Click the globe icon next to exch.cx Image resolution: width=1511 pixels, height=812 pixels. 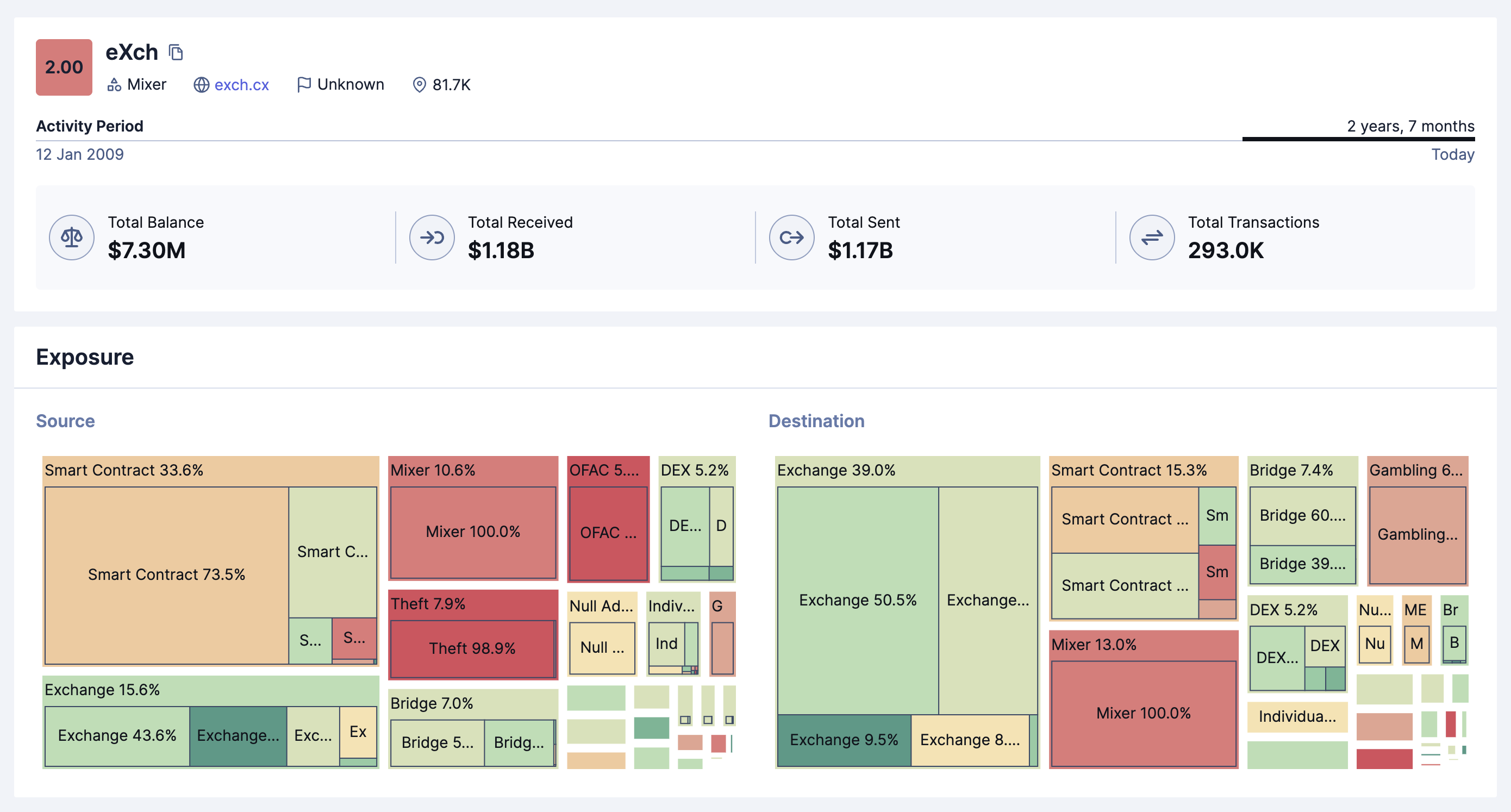(201, 85)
